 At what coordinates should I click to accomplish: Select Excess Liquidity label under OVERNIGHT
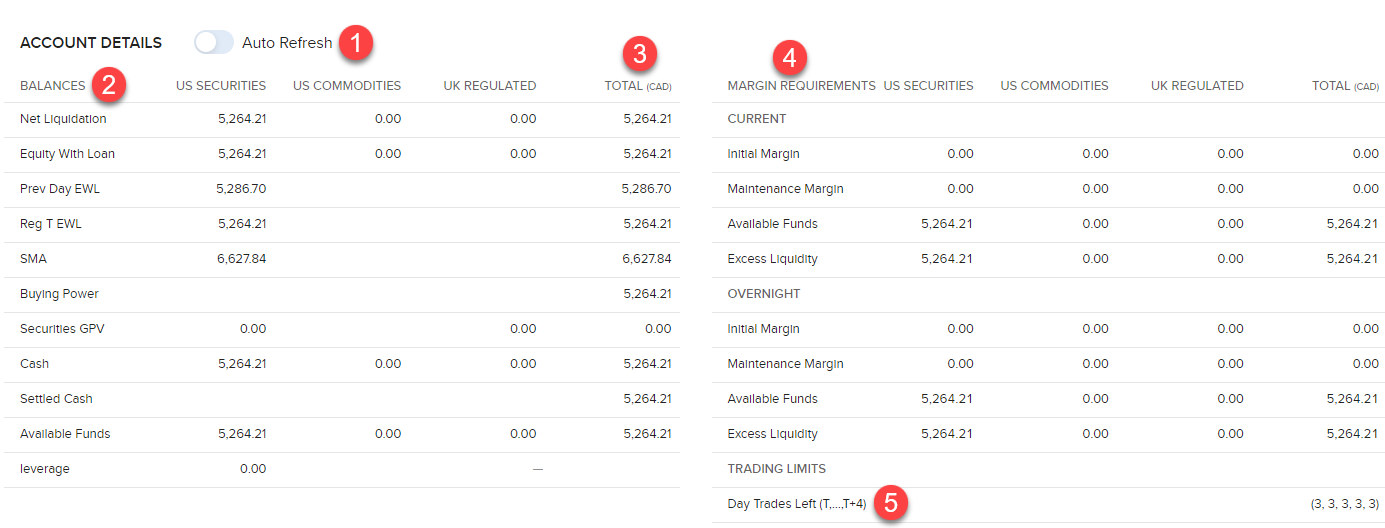[x=773, y=434]
